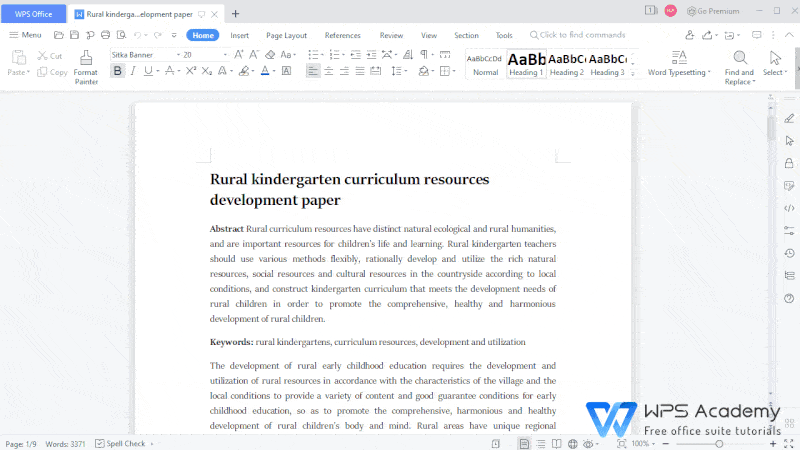This screenshot has width=800, height=450.
Task: Open help icon in right sidebar
Action: (789, 298)
